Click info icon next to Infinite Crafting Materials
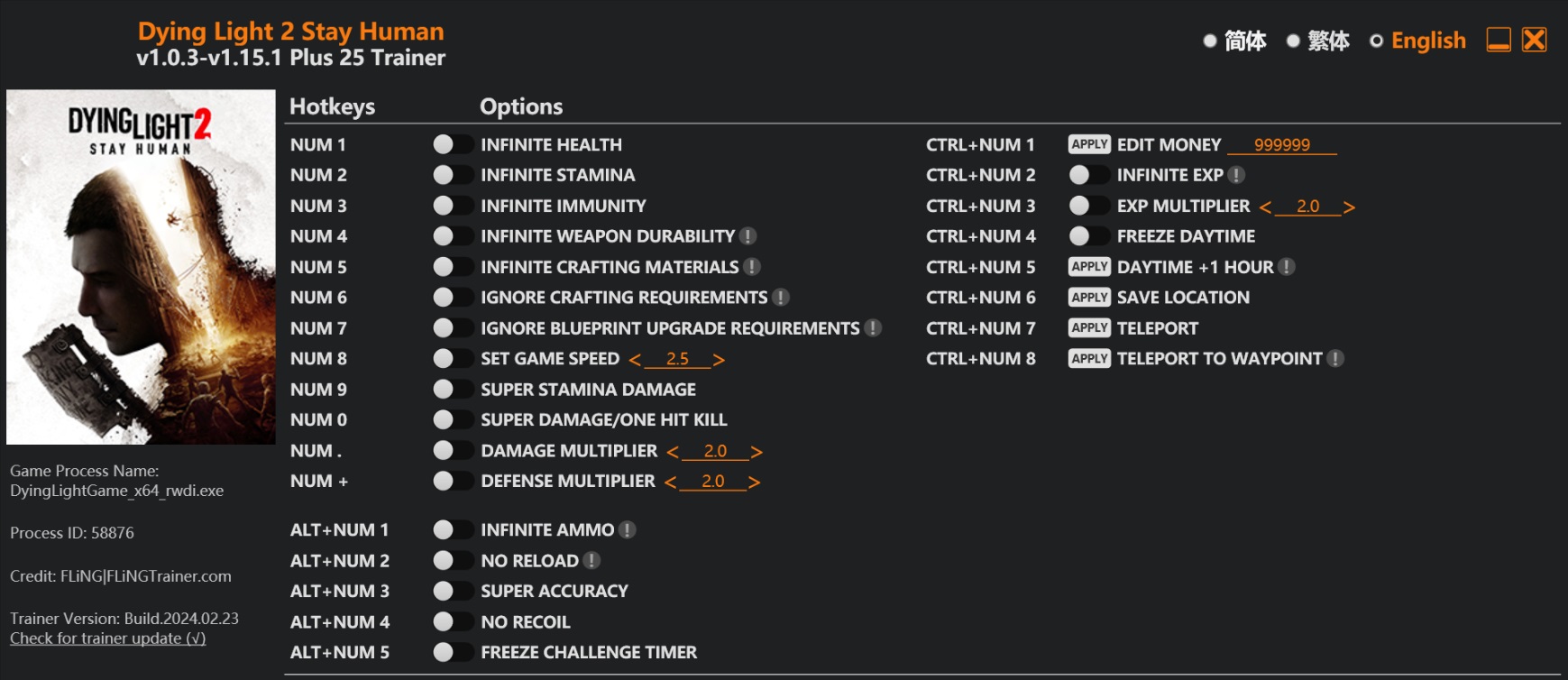The width and height of the screenshot is (1568, 680). 752,267
